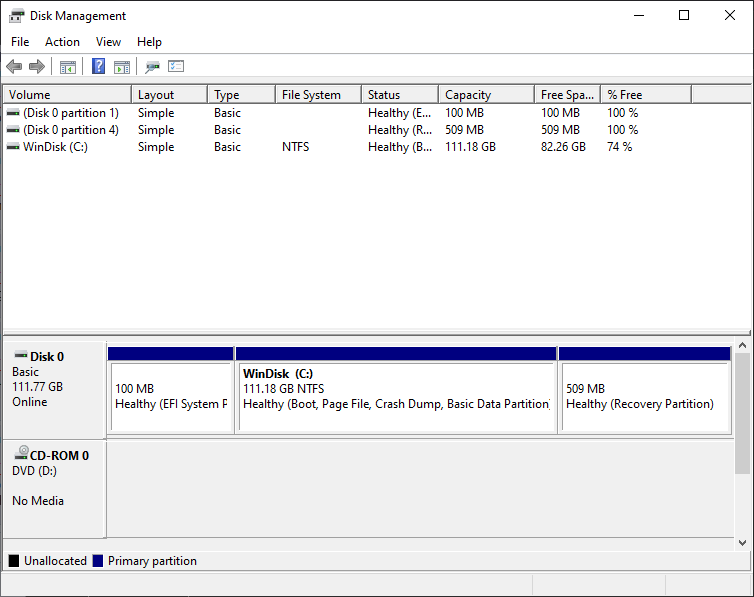Click the drive icon beside WinDisk (C:)
The height and width of the screenshot is (597, 754).
pyautogui.click(x=13, y=147)
